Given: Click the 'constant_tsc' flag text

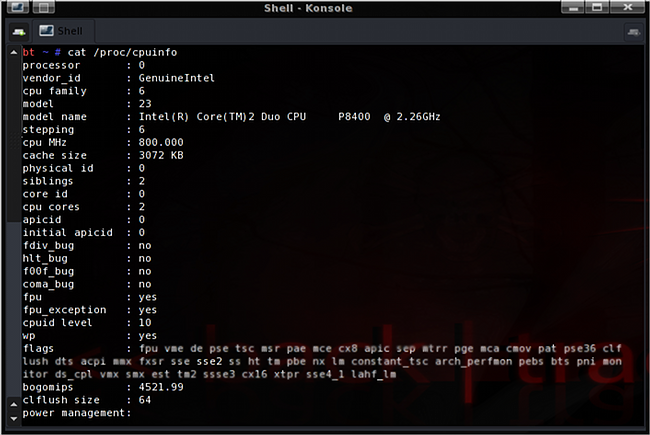Looking at the screenshot, I should pyautogui.click(x=390, y=361).
